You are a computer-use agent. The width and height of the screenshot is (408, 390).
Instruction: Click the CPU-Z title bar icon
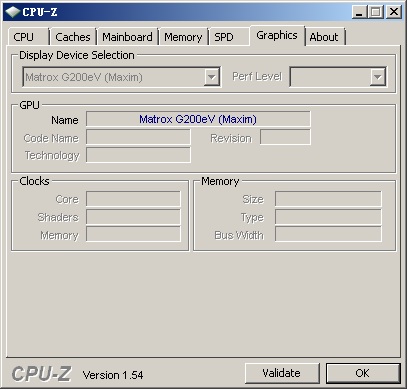13,12
